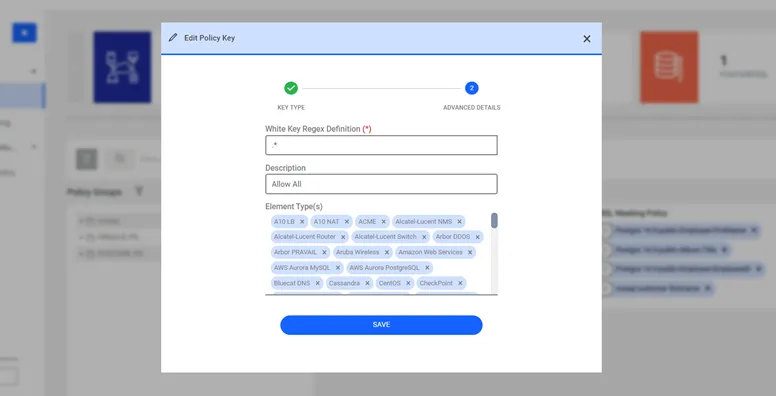The height and width of the screenshot is (396, 776).
Task: Click the Description field with Allow All
Action: click(381, 184)
